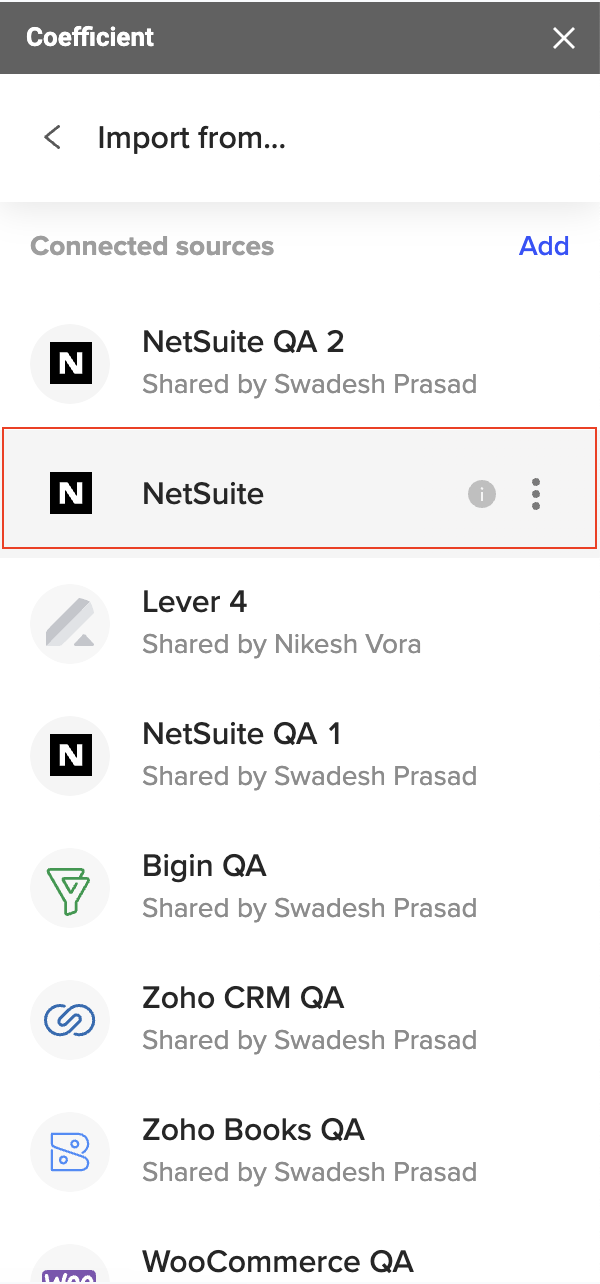Screen dimensions: 600x1284
Task: Pick the Bigin QA connected source
Action: pyautogui.click(x=300, y=887)
